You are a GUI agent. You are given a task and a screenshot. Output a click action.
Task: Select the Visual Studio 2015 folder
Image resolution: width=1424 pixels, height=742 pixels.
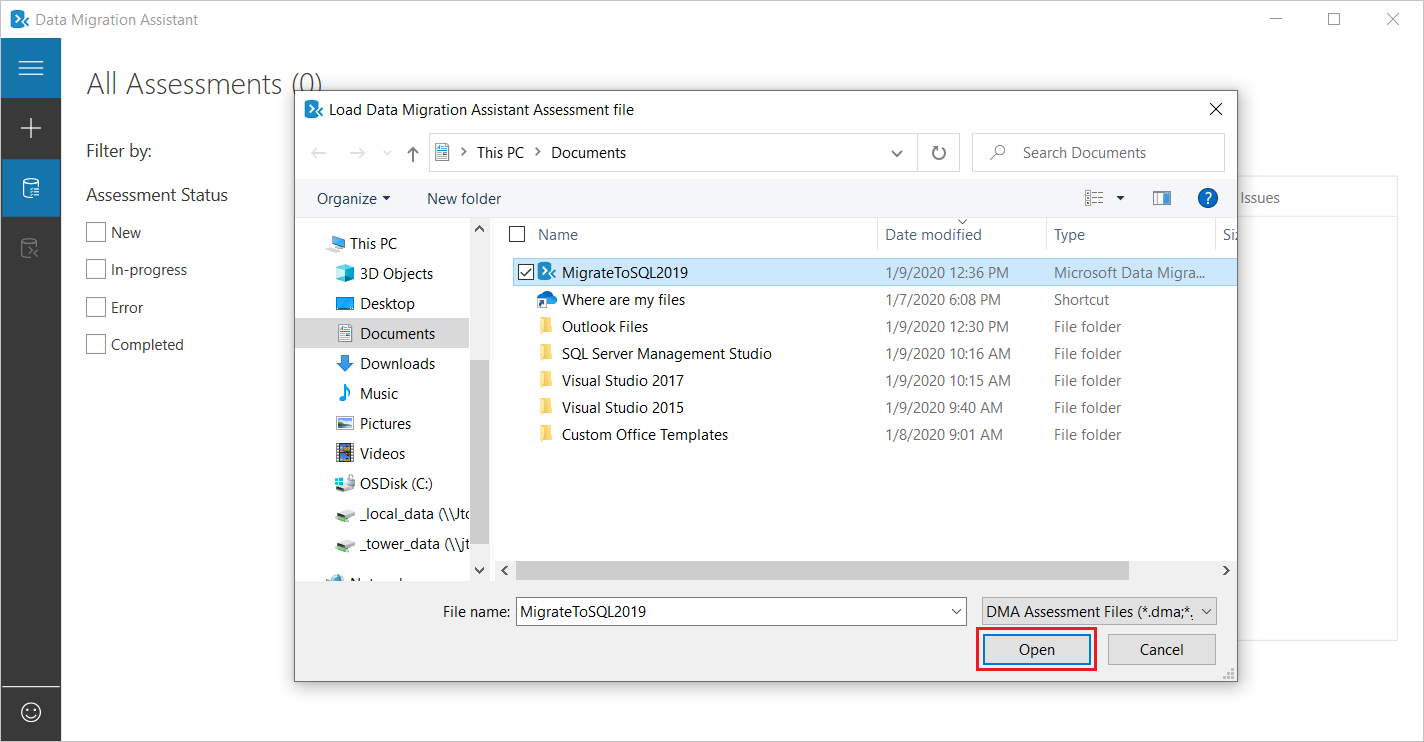[x=623, y=407]
